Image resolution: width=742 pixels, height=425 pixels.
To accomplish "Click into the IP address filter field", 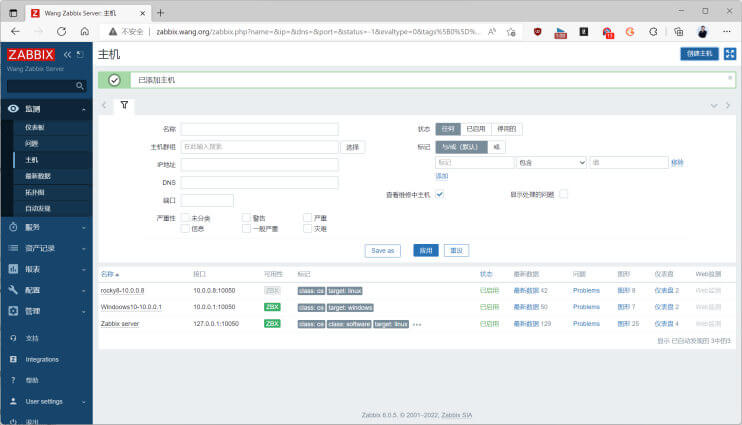I will [259, 165].
